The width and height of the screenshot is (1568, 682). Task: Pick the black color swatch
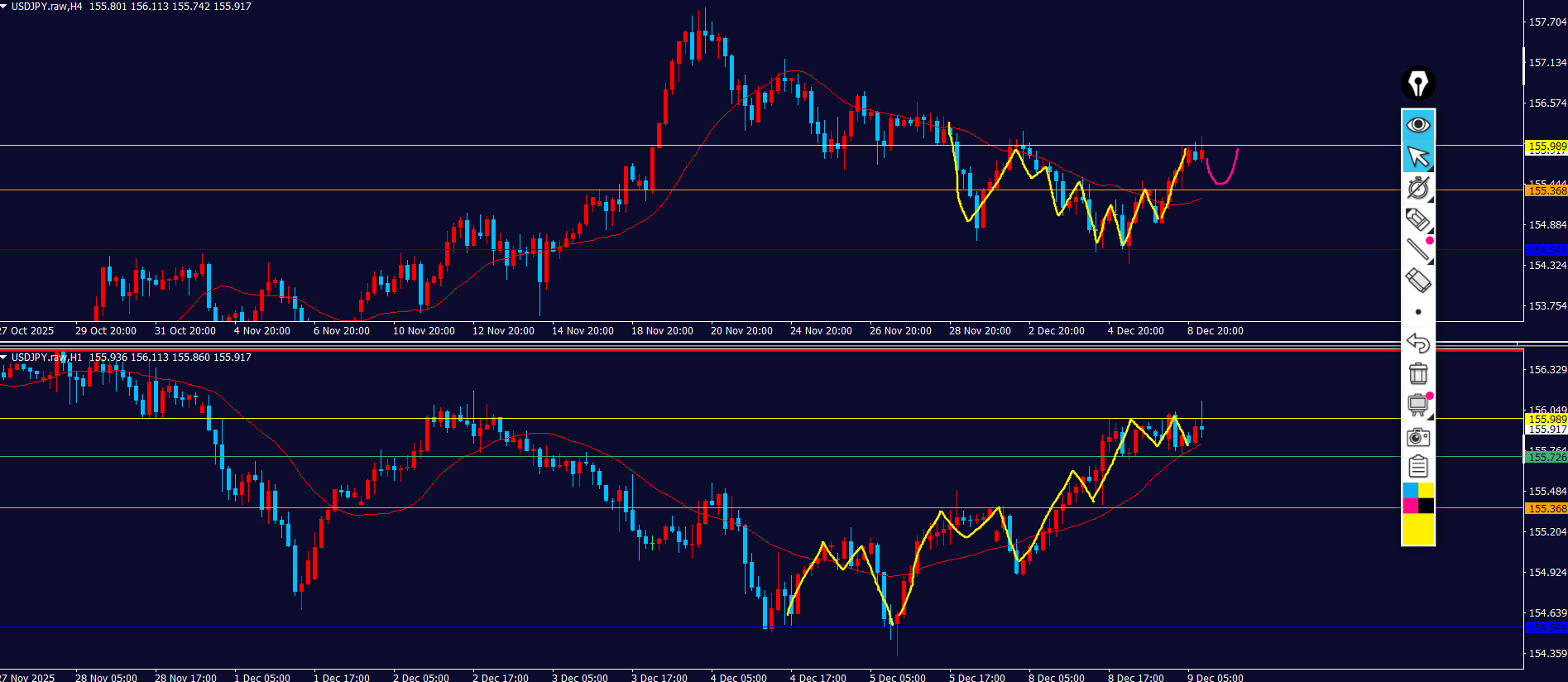pos(1427,506)
